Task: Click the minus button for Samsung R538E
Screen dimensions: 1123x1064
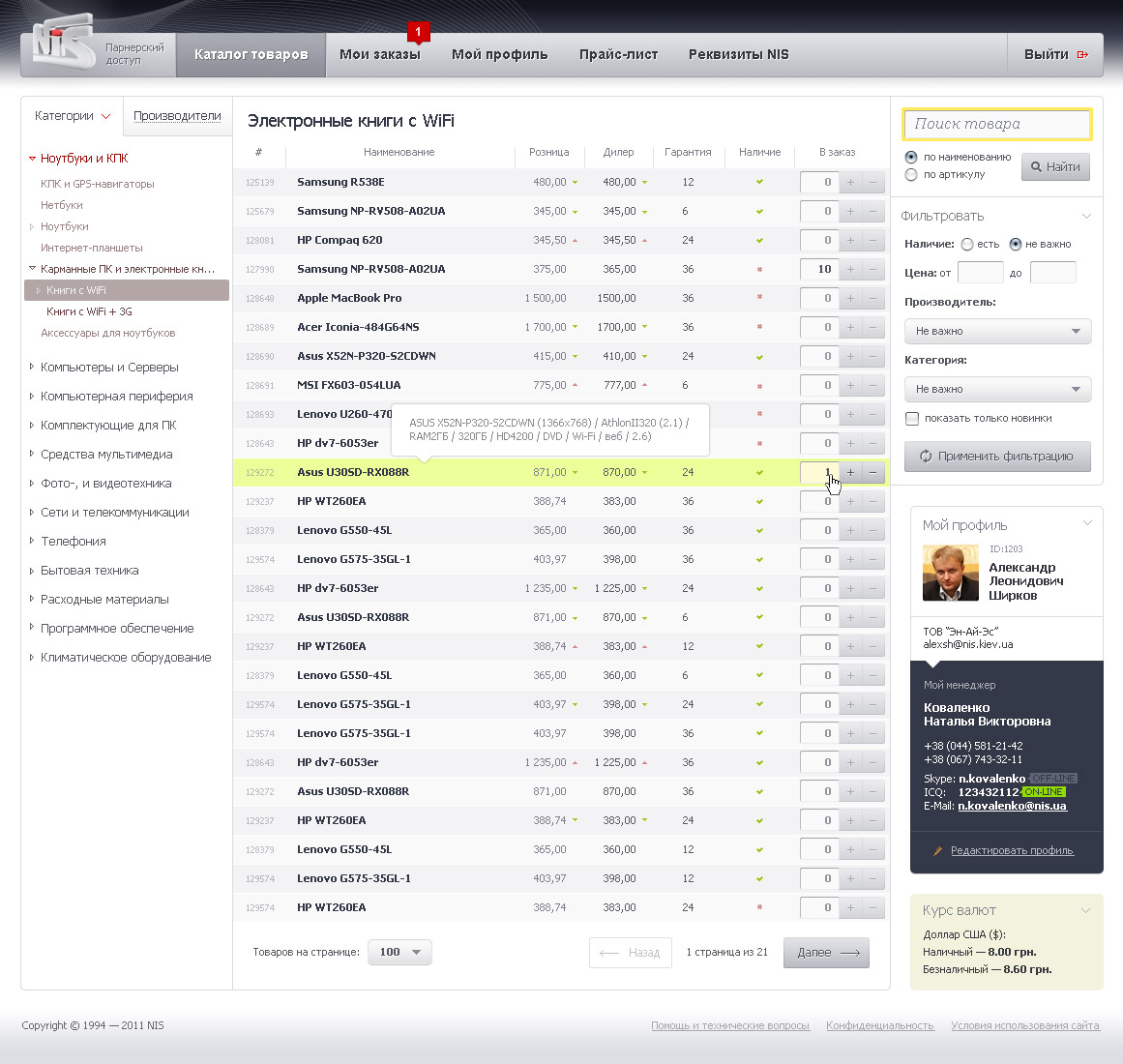Action: [873, 182]
